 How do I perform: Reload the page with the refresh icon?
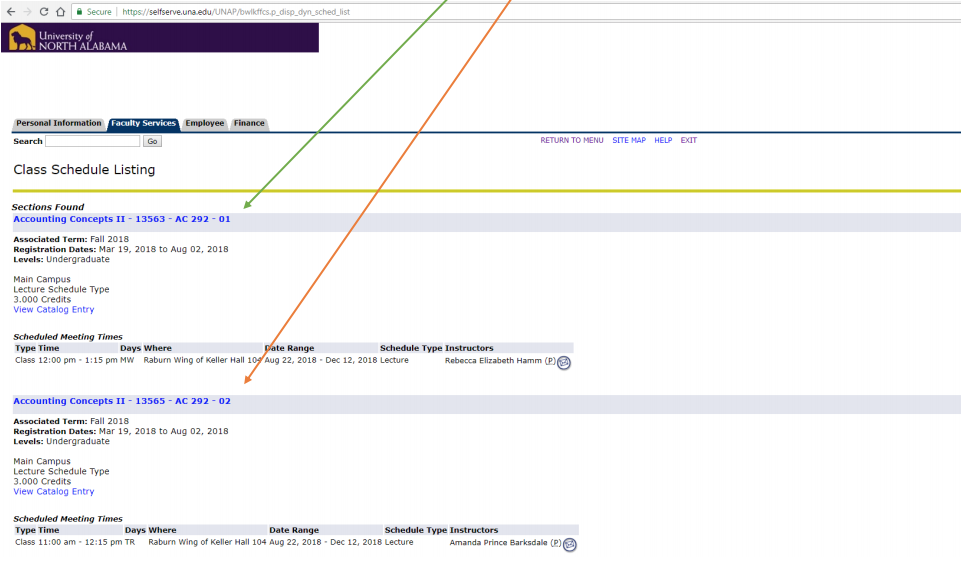click(43, 11)
